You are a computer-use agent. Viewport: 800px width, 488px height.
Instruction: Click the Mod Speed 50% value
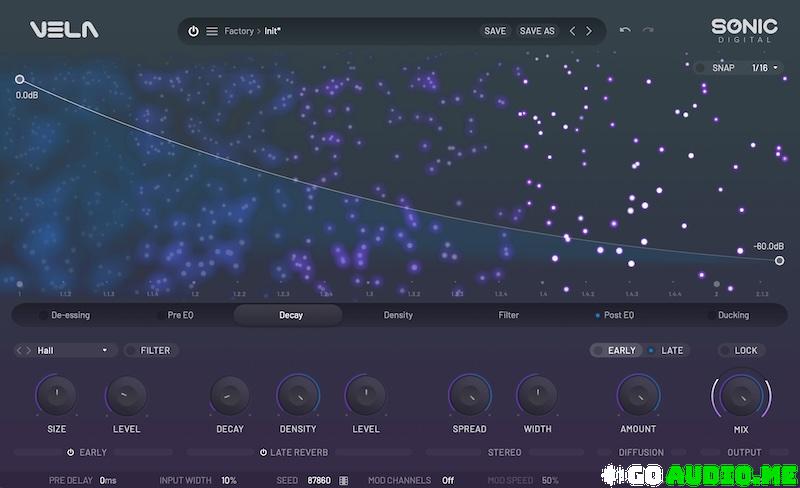(x=550, y=480)
